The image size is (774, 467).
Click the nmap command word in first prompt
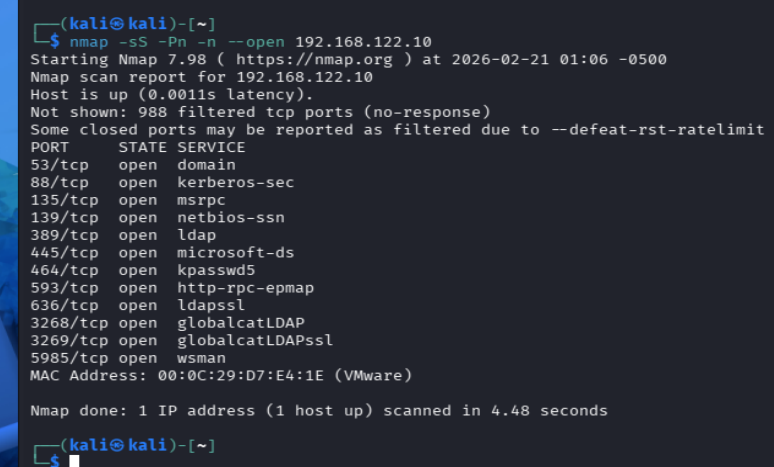coord(88,42)
